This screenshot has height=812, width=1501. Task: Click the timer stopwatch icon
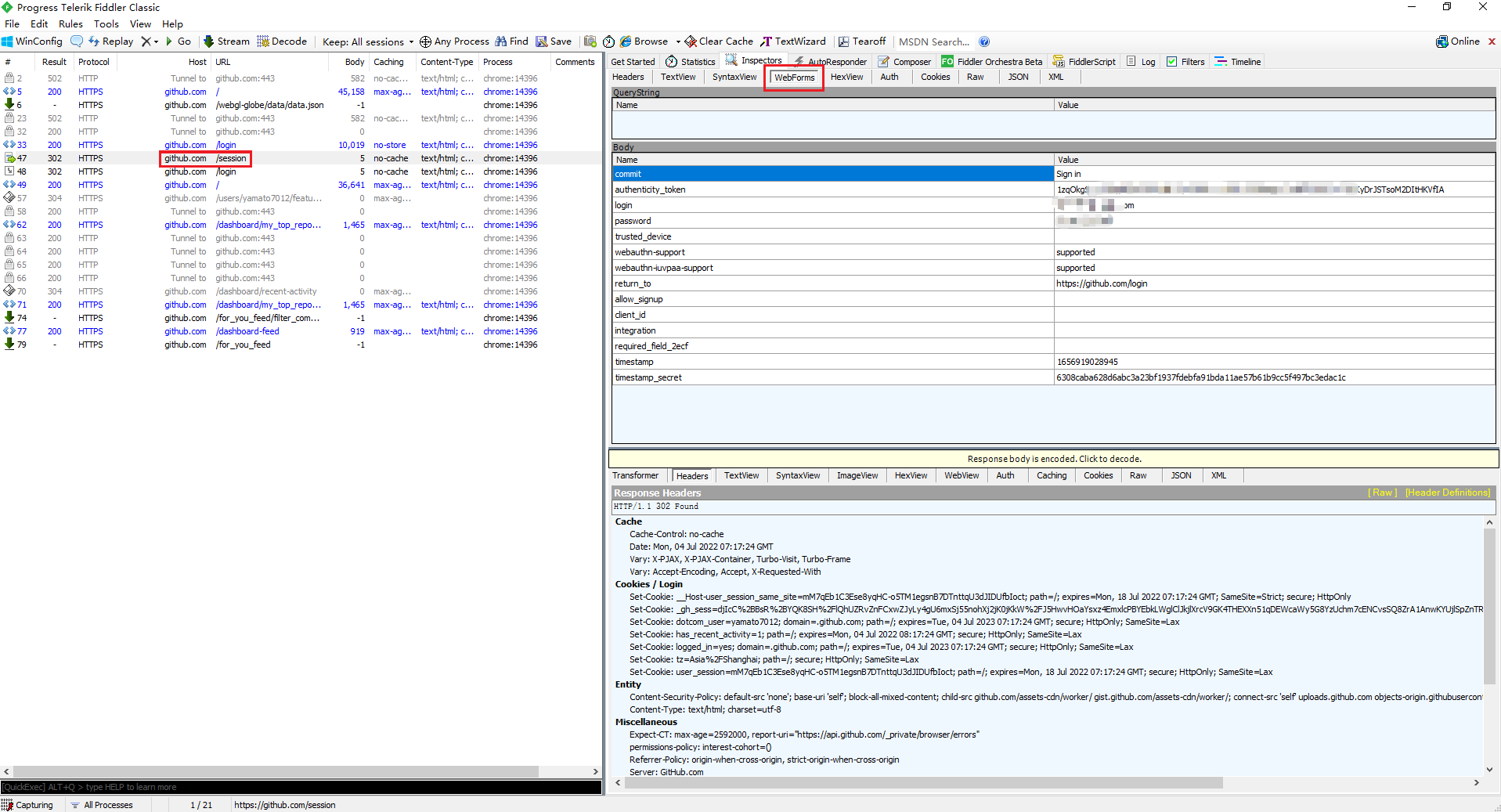click(608, 42)
